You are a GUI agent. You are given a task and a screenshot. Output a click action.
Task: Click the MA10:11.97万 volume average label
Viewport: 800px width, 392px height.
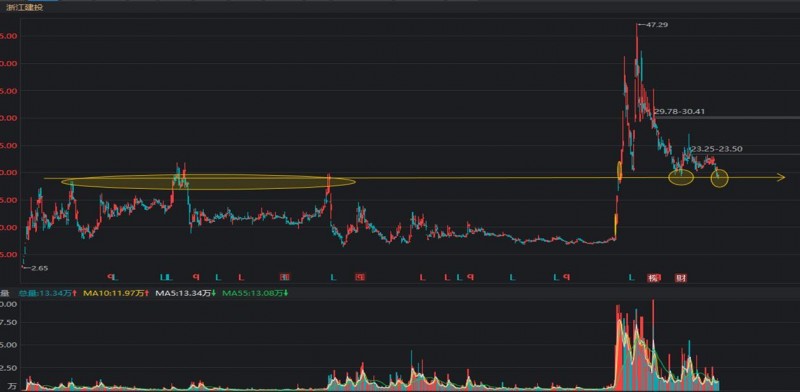(116, 293)
